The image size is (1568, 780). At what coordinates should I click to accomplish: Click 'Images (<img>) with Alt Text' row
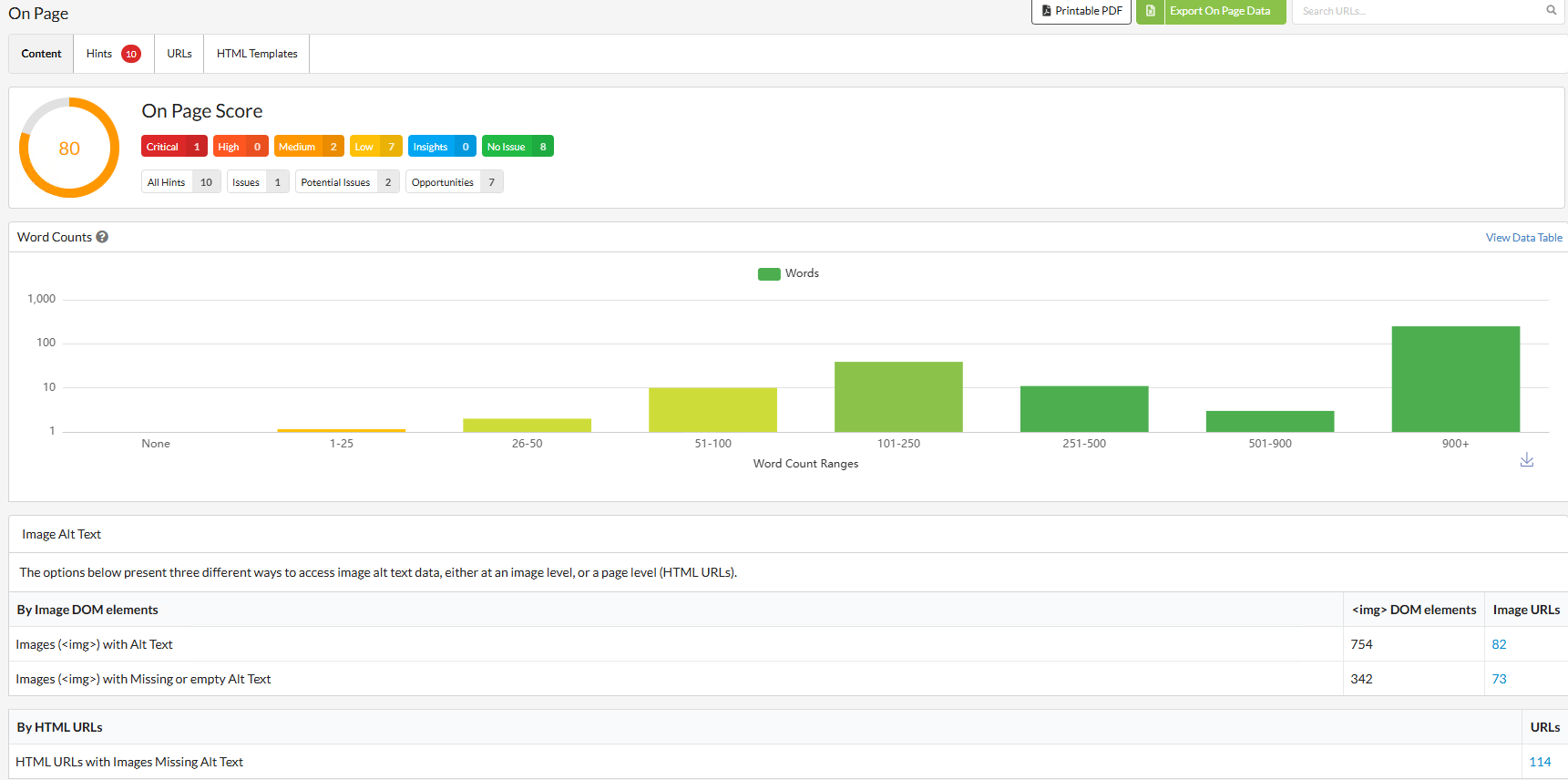click(788, 644)
